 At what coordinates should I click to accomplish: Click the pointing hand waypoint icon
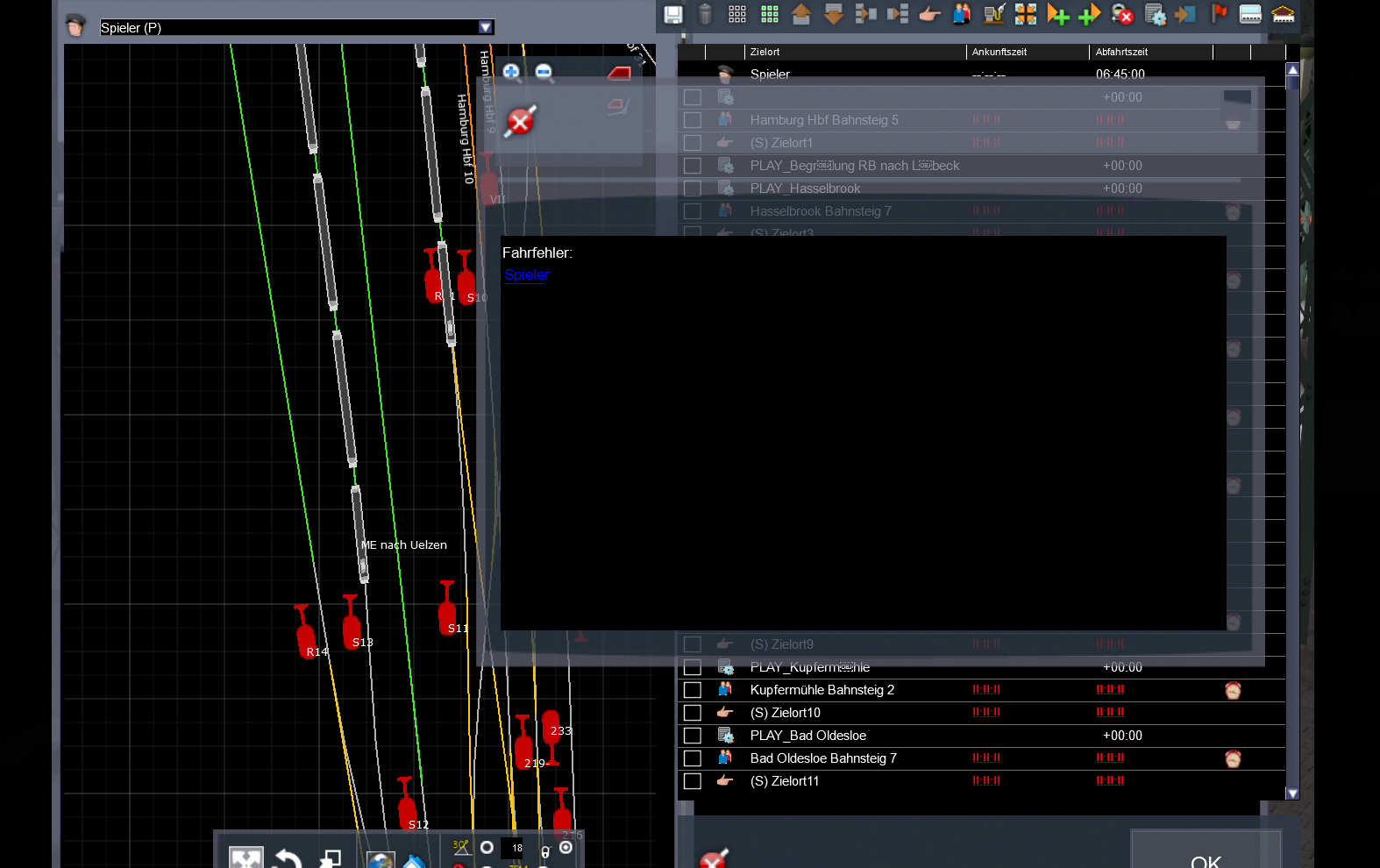(x=929, y=14)
